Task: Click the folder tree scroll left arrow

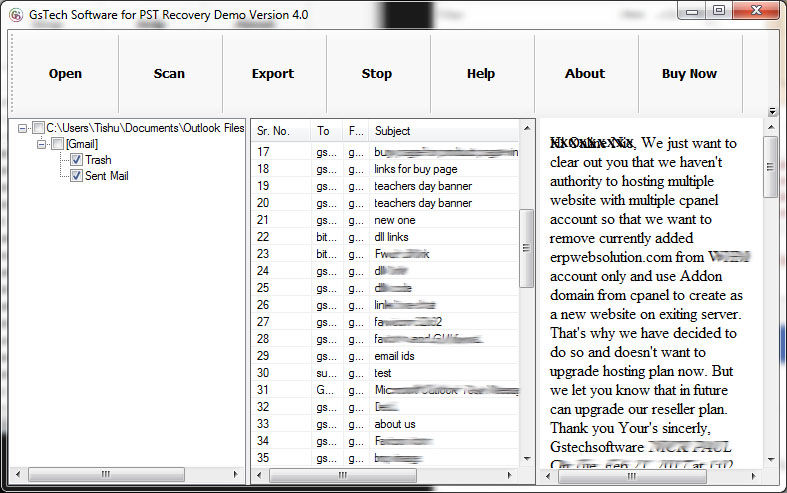Action: pos(18,474)
